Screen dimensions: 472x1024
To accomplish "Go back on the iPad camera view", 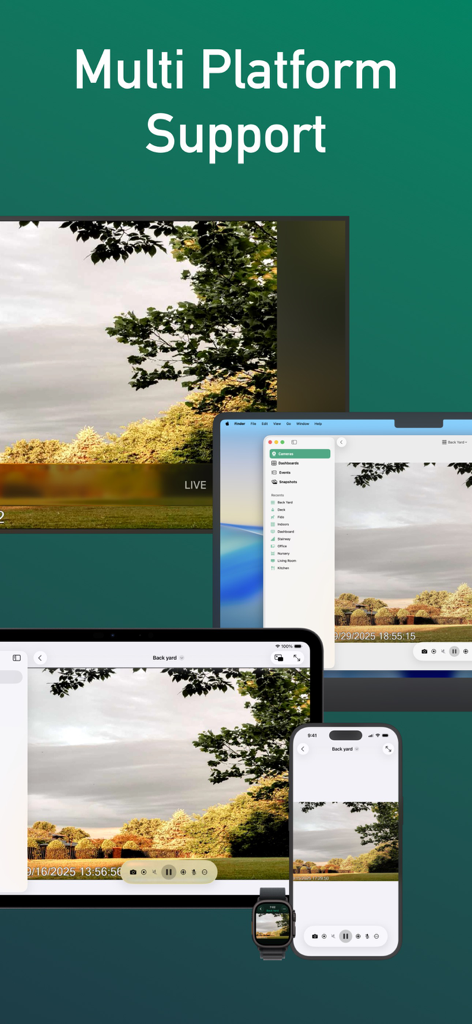I will (40, 658).
